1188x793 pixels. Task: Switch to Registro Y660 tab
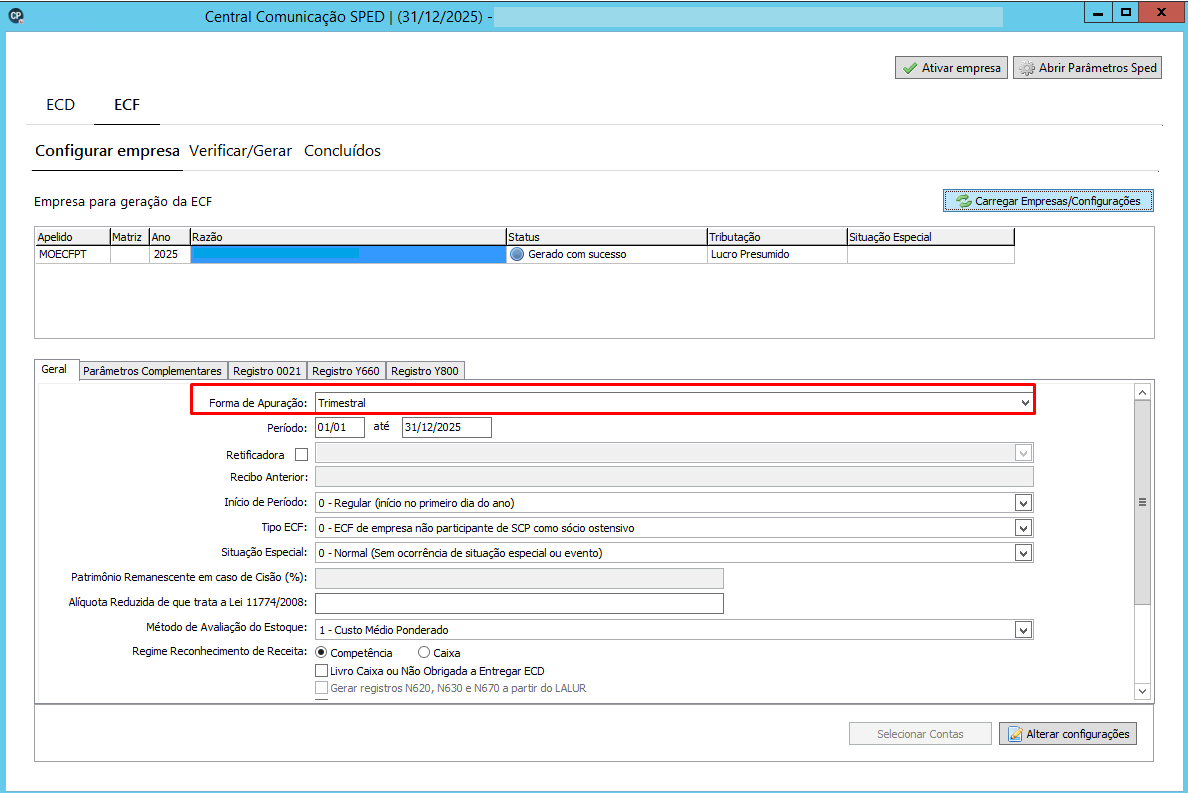click(345, 370)
